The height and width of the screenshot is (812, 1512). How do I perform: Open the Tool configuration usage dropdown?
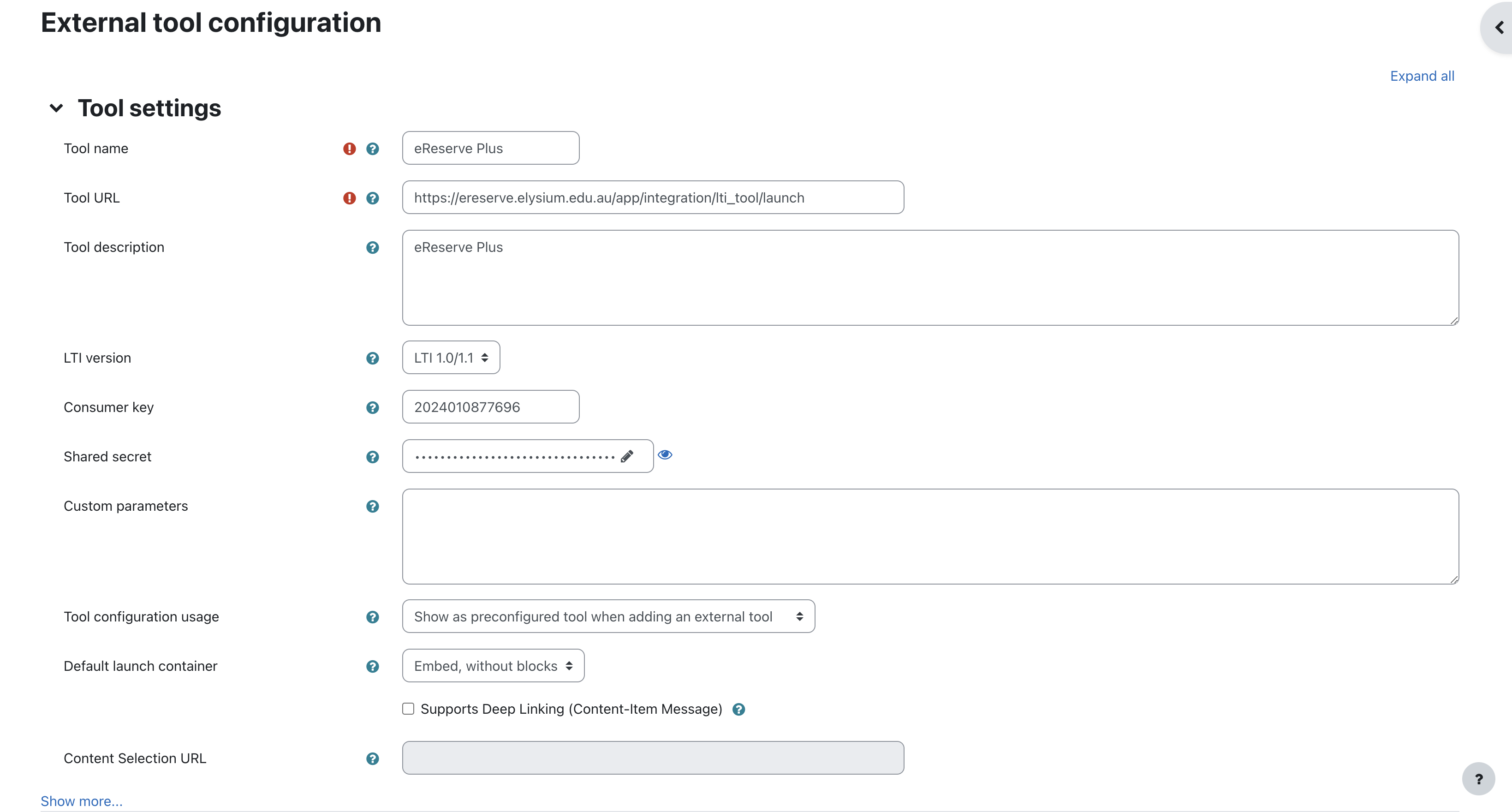609,616
